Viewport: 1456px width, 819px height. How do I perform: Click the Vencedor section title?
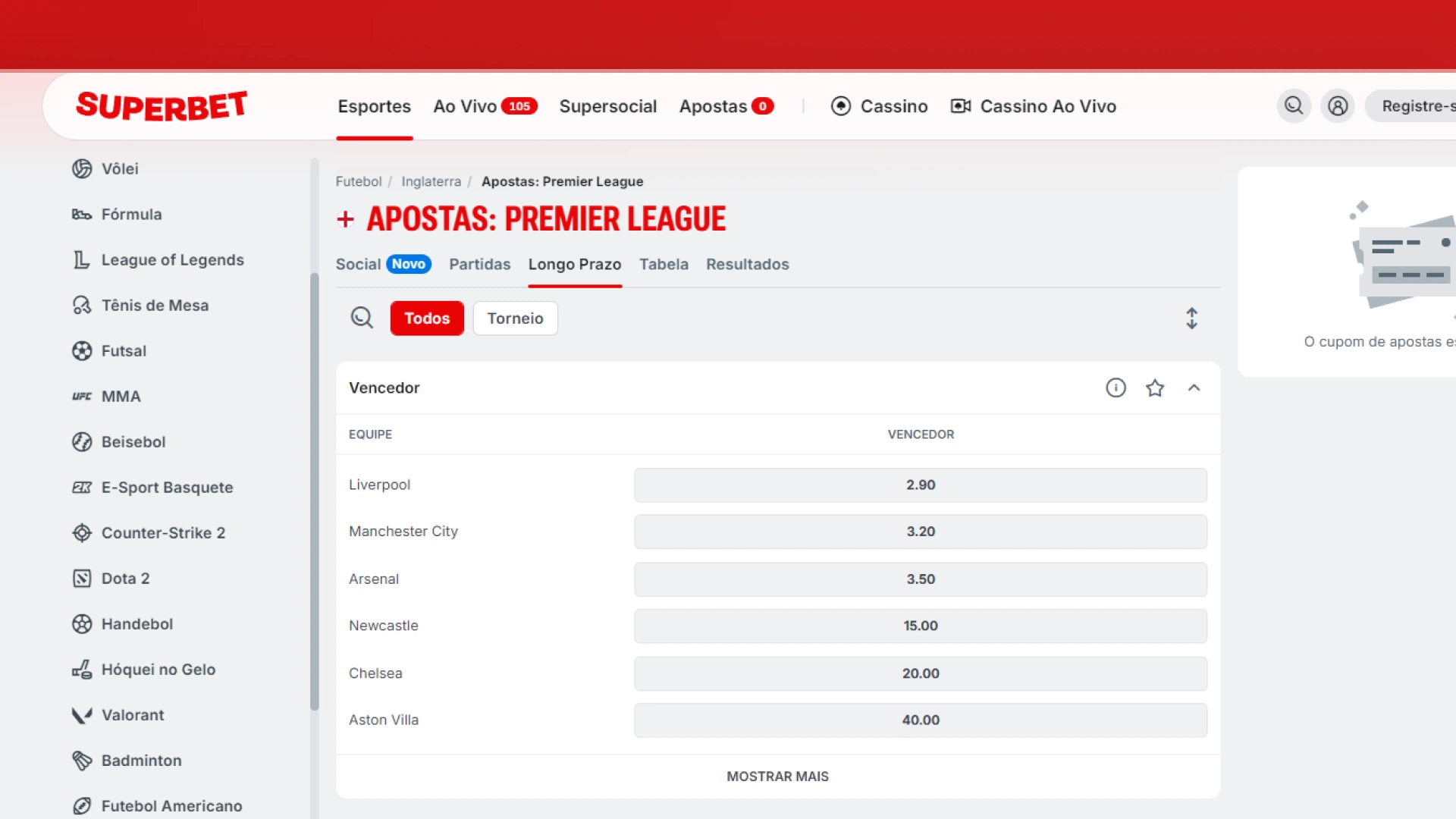[384, 388]
